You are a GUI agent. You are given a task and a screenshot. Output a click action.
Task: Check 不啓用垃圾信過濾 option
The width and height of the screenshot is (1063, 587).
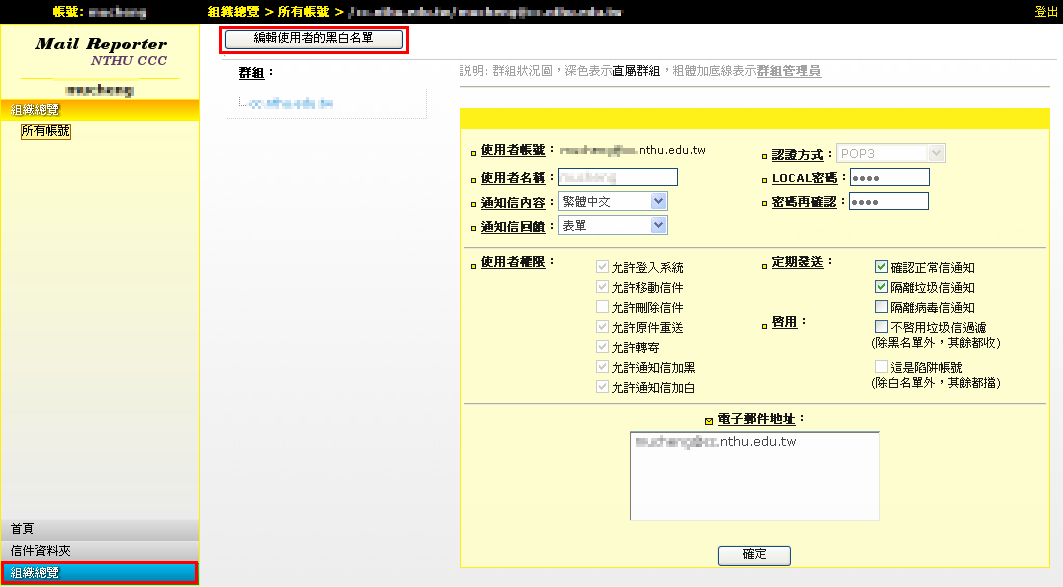point(881,326)
